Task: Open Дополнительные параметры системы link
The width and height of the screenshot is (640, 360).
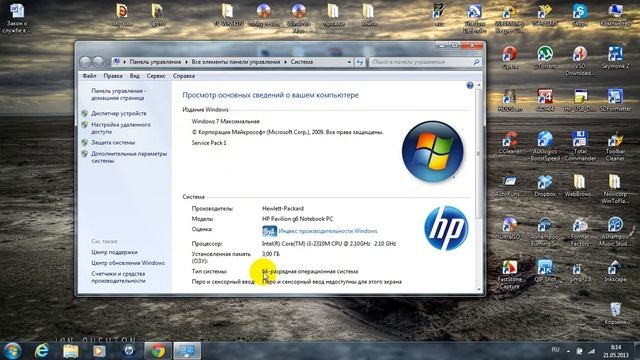Action: click(x=129, y=157)
